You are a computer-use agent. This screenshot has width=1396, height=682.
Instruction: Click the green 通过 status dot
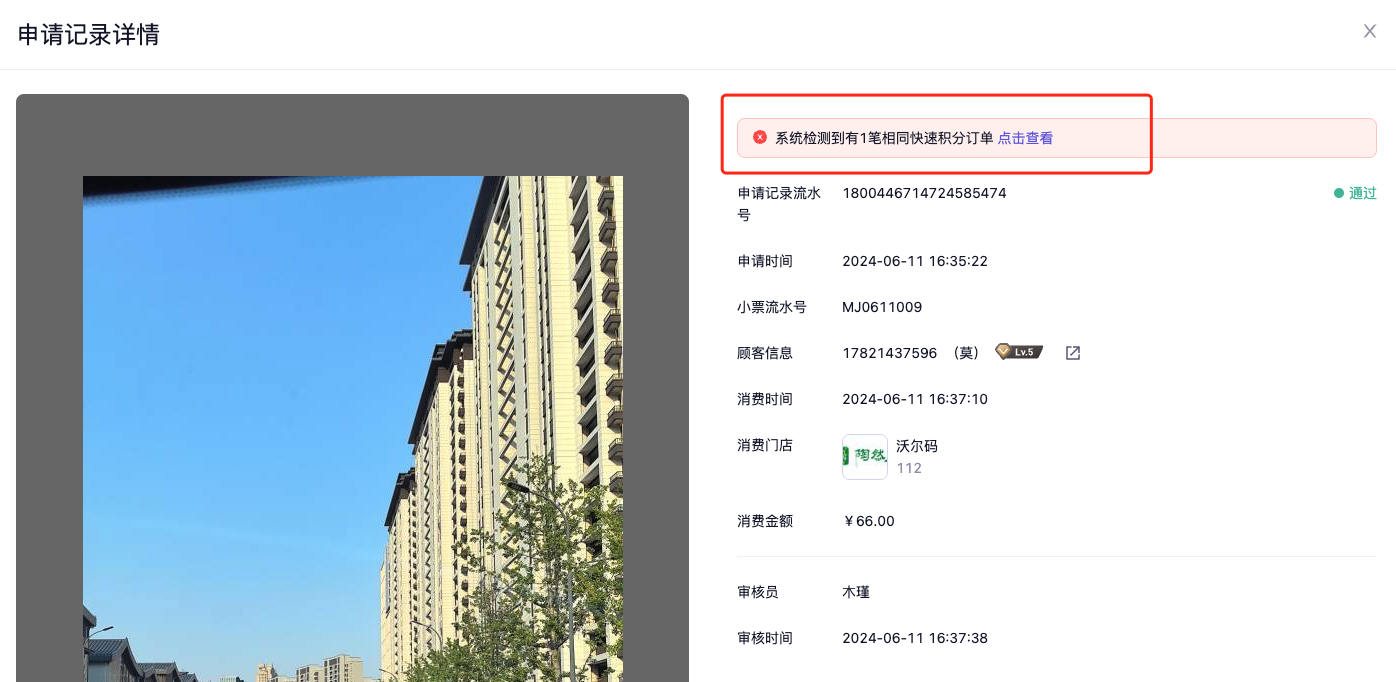click(x=1339, y=193)
